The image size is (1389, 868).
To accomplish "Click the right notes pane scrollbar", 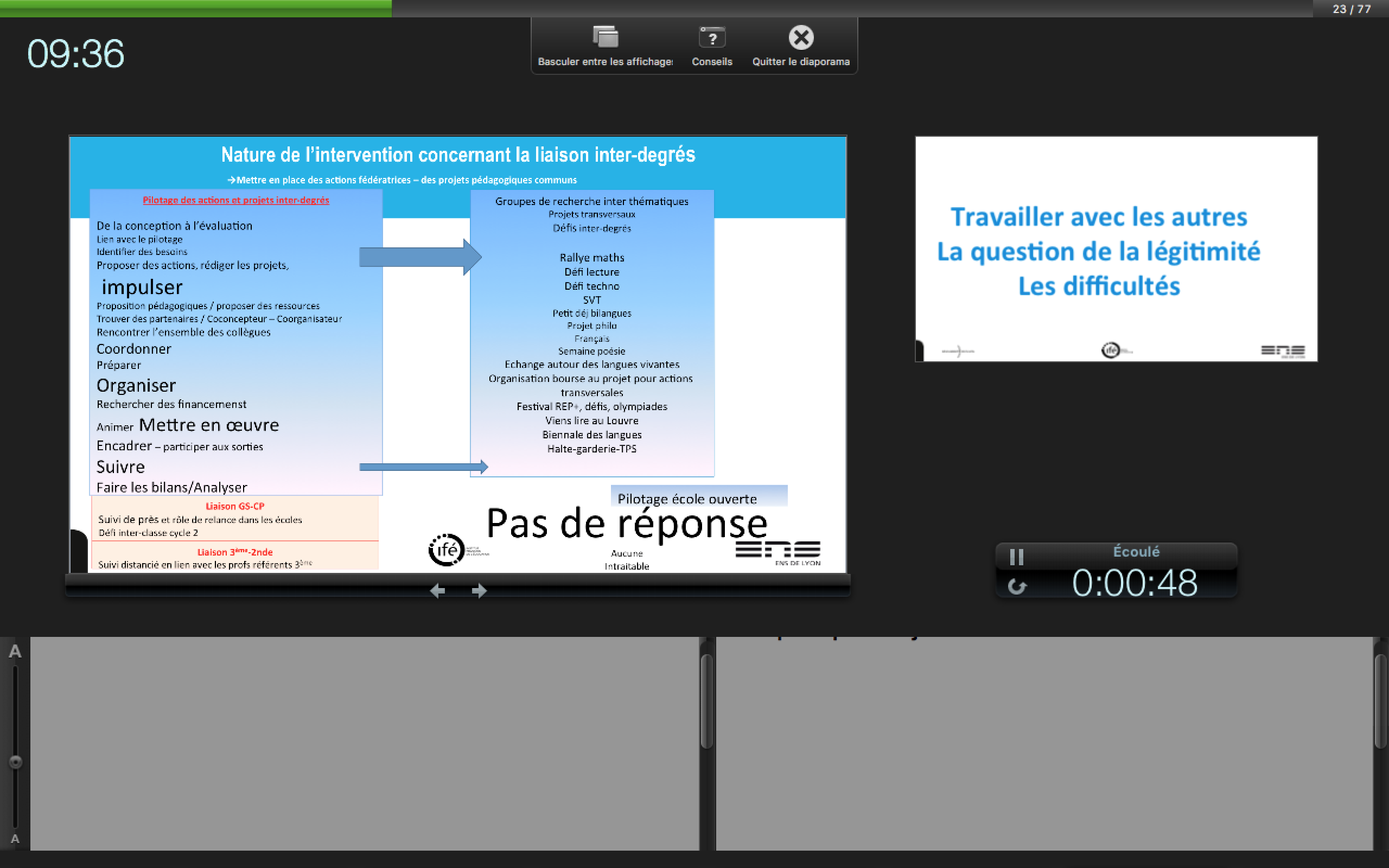I will point(1380,701).
